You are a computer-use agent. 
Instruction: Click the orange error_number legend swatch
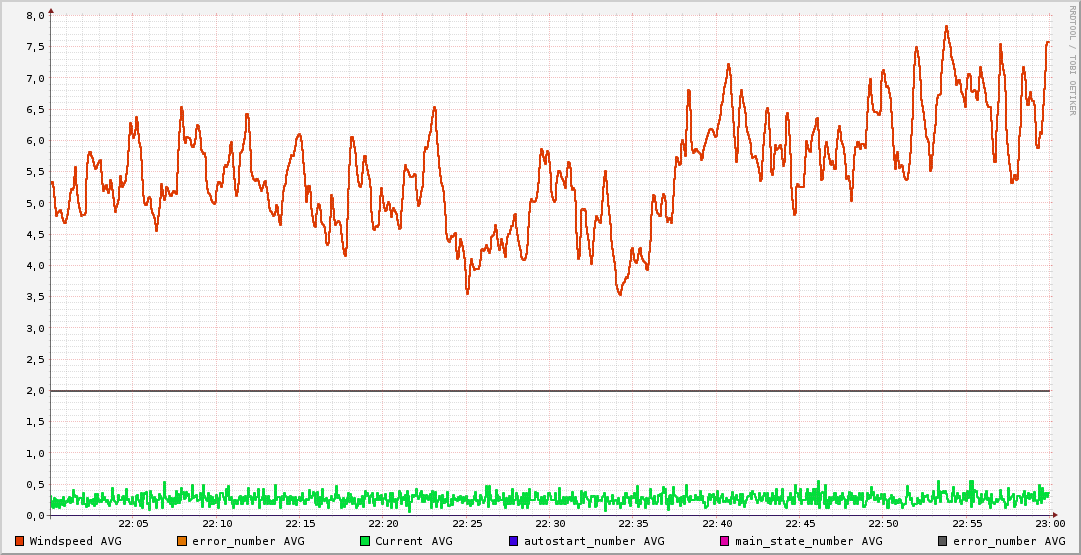tap(182, 541)
